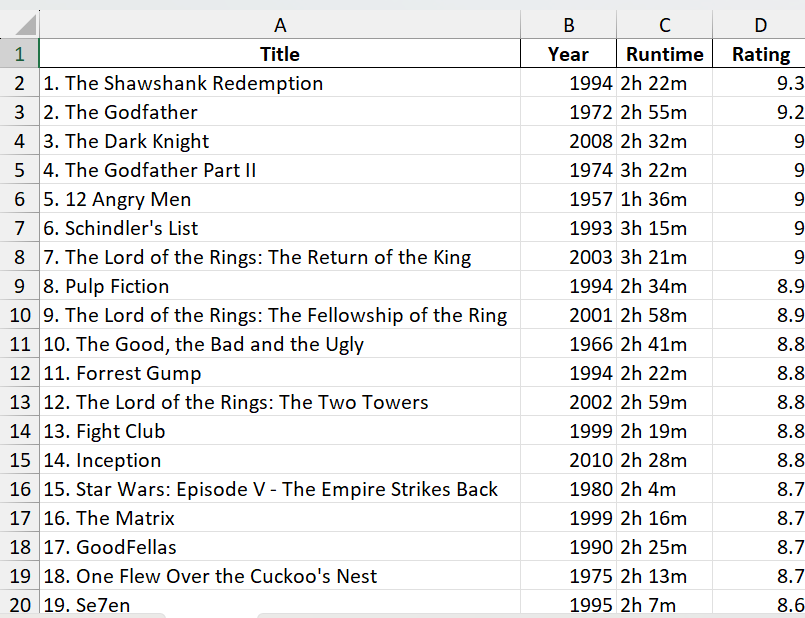Click the Title header cell

[280, 54]
